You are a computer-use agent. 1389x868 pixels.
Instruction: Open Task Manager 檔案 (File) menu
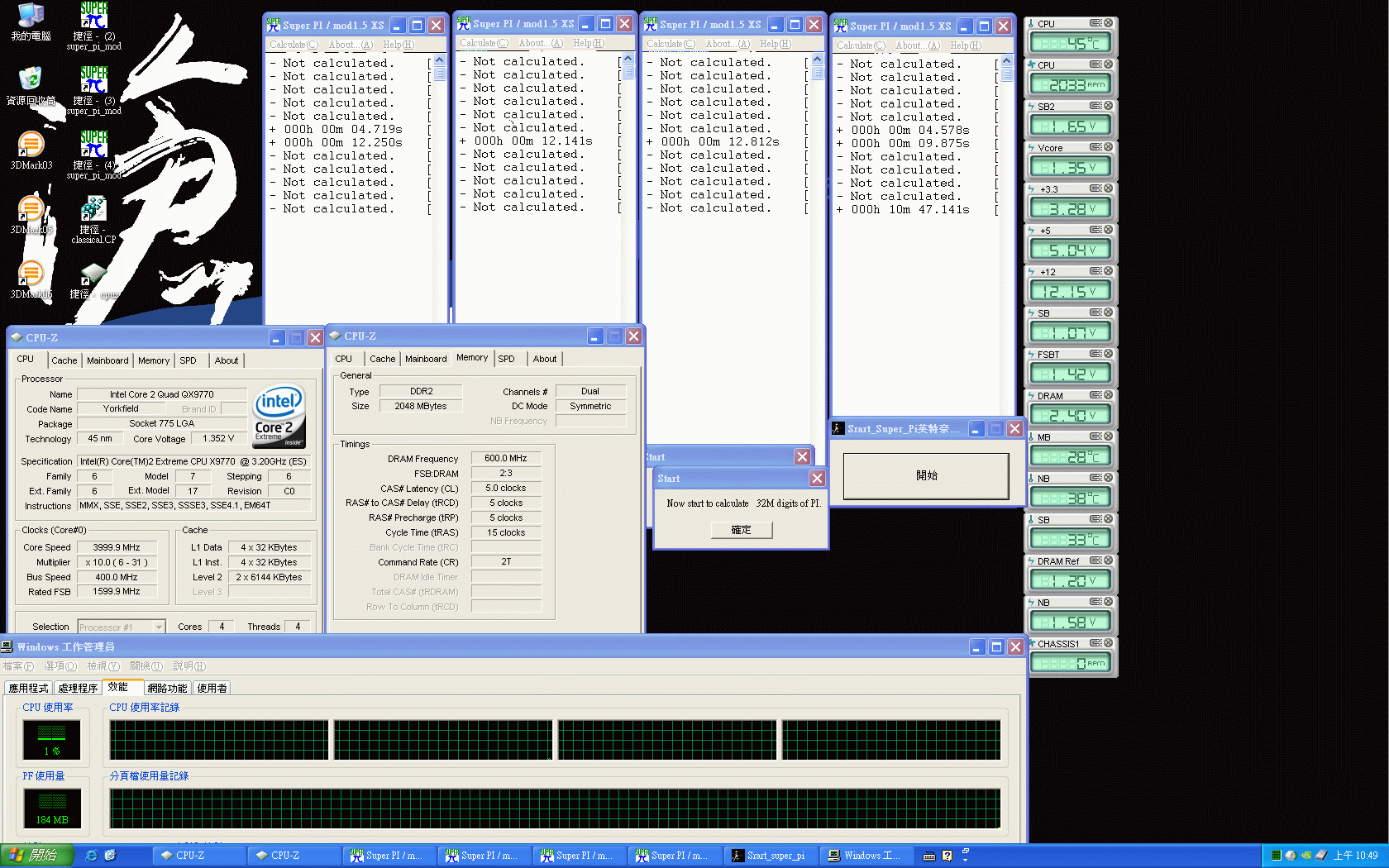[x=18, y=666]
